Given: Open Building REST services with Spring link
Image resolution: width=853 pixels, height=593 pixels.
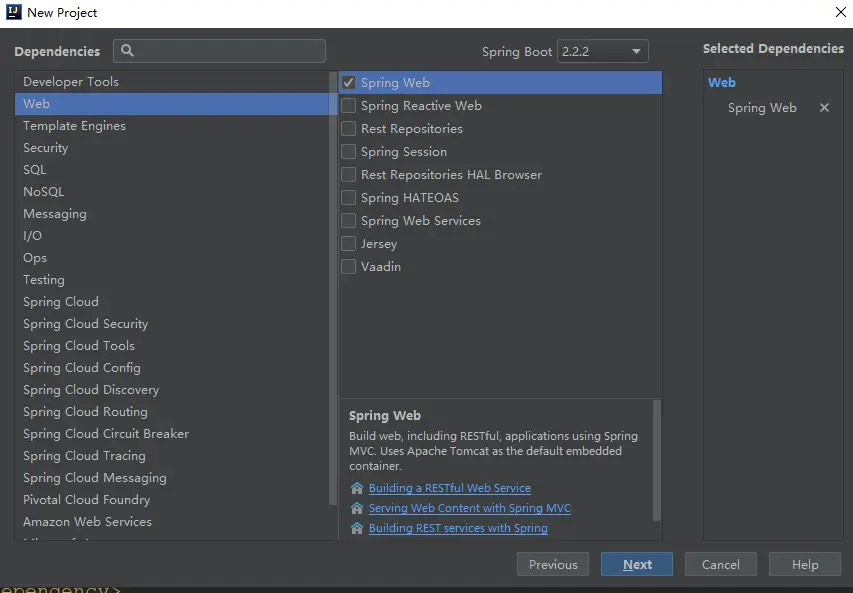Looking at the screenshot, I should click(x=458, y=528).
